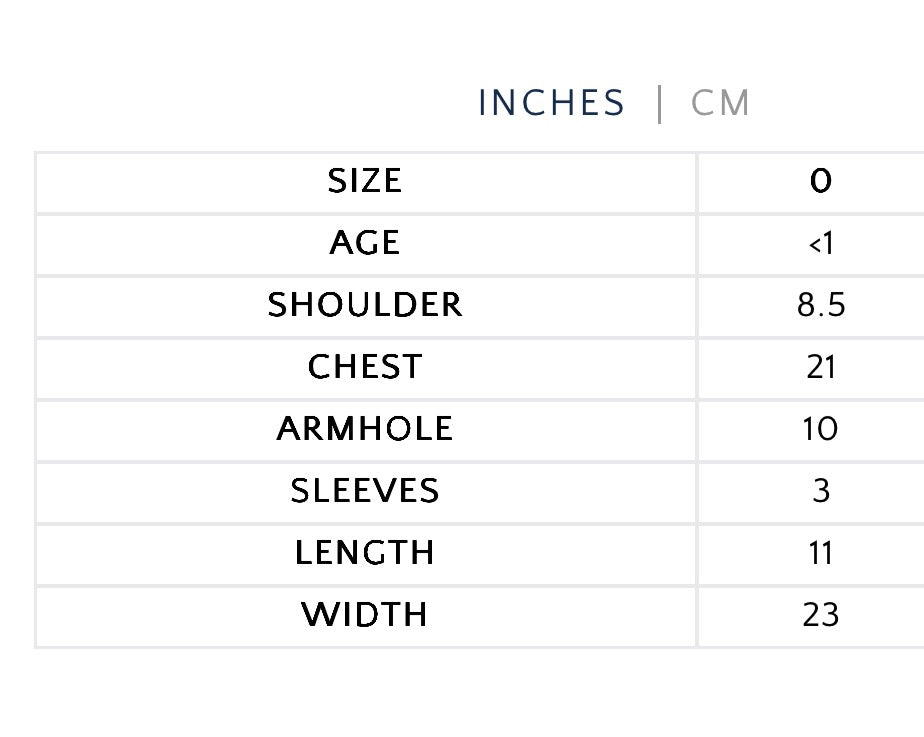
Task: Click the SIZE row label
Action: 365,181
